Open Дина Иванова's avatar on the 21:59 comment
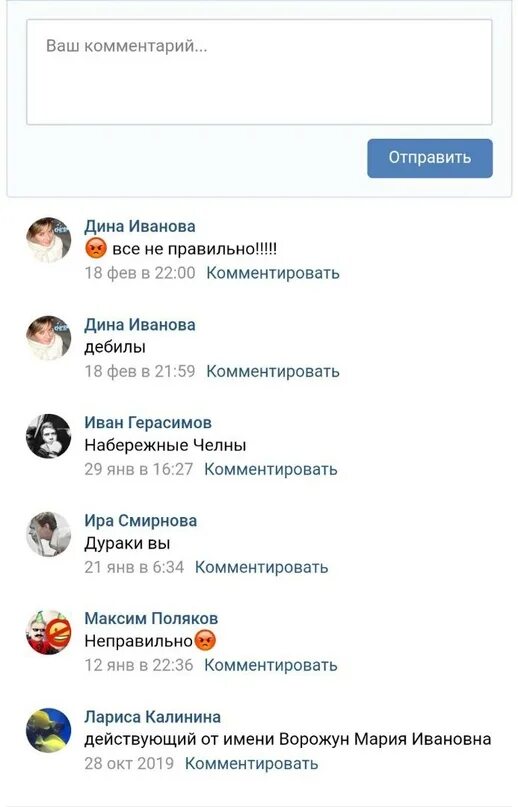The width and height of the screenshot is (518, 807). (x=49, y=338)
